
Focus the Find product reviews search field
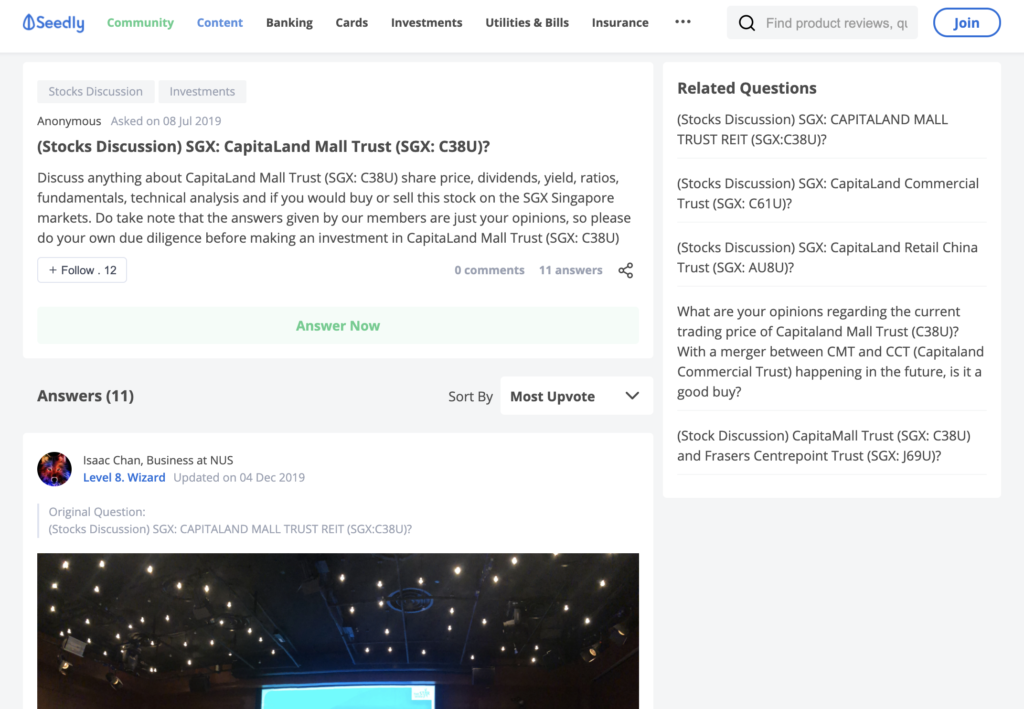pos(837,24)
